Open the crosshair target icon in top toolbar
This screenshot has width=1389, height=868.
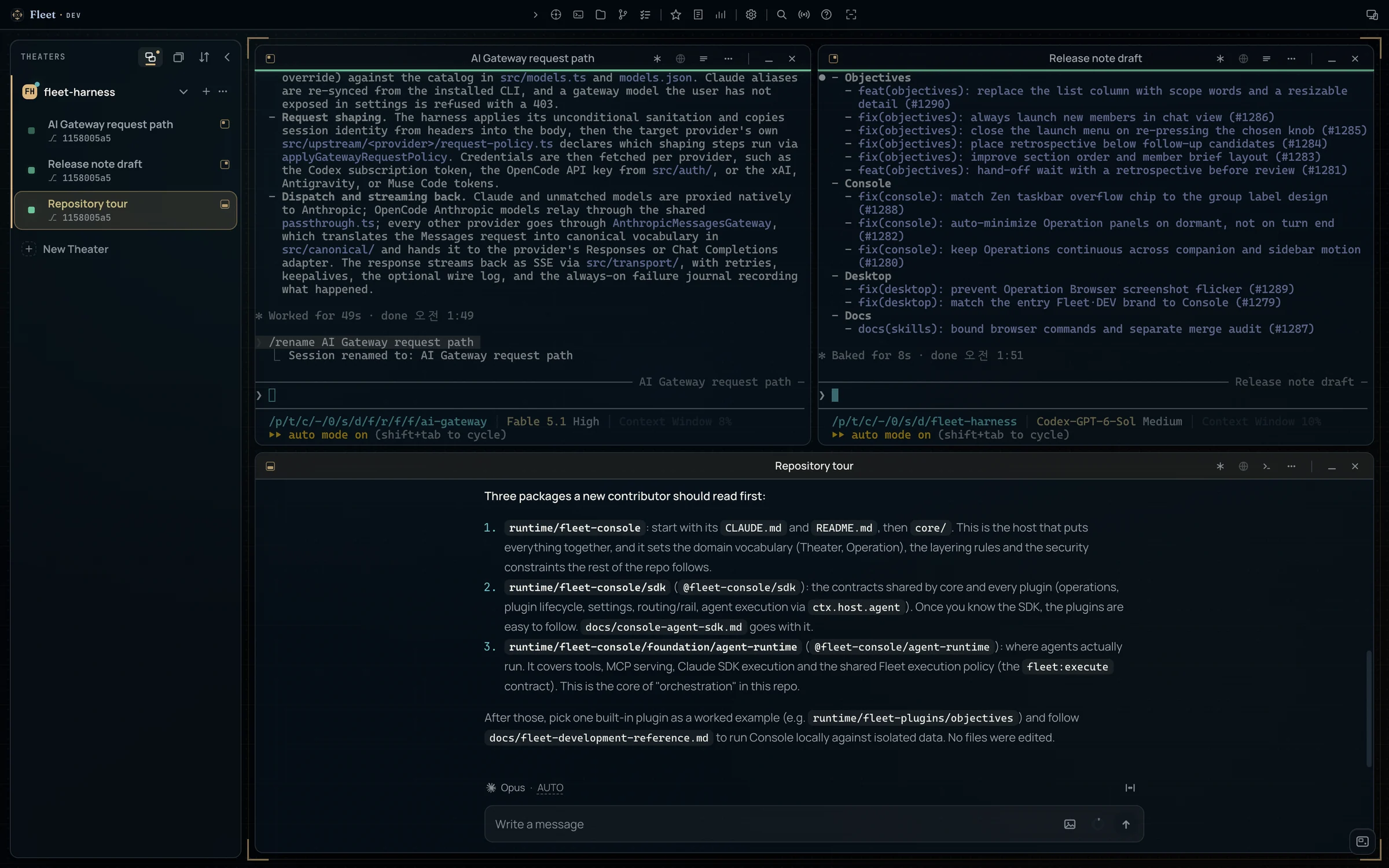tap(556, 15)
